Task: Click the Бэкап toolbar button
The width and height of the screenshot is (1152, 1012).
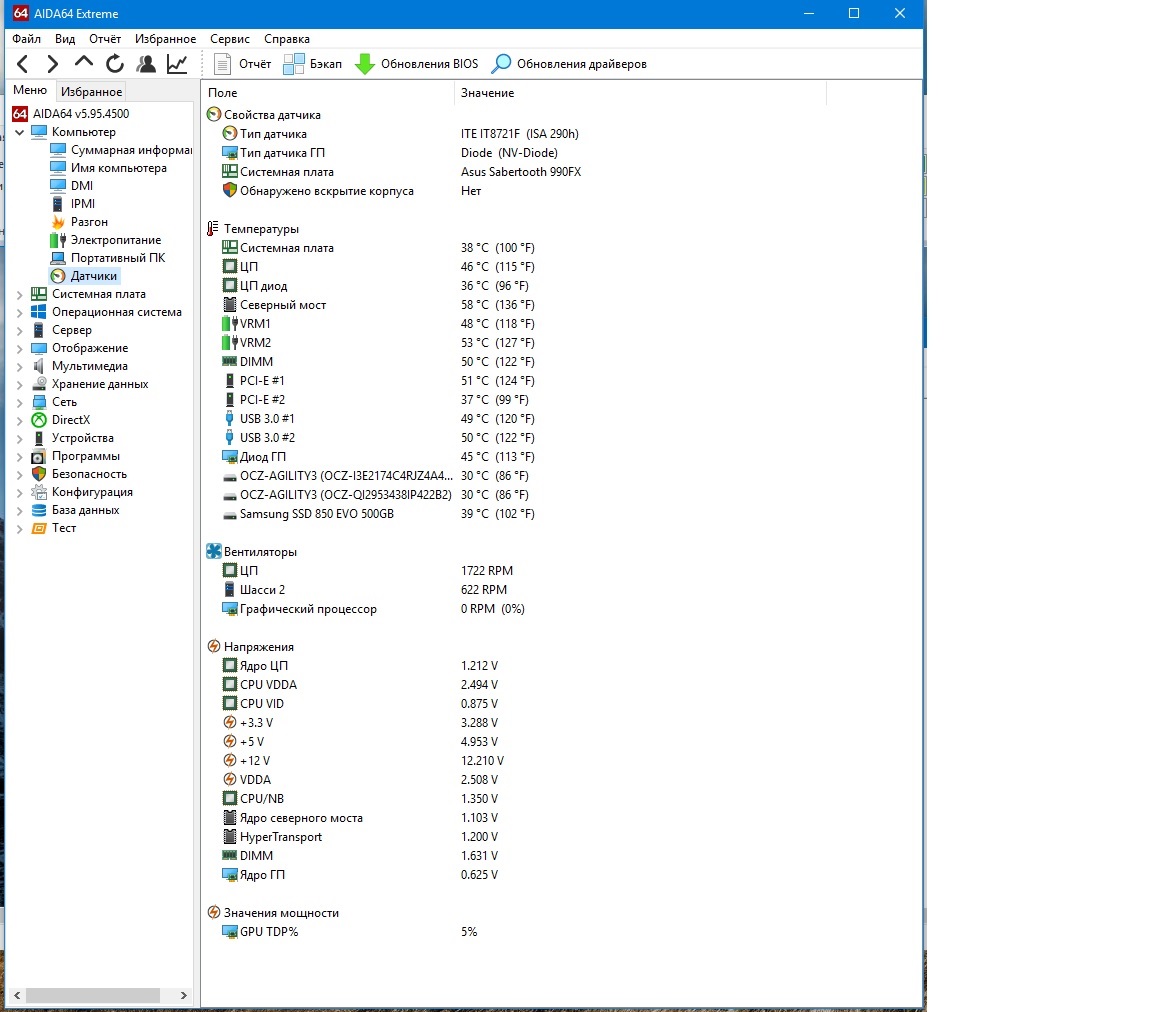Action: (313, 64)
